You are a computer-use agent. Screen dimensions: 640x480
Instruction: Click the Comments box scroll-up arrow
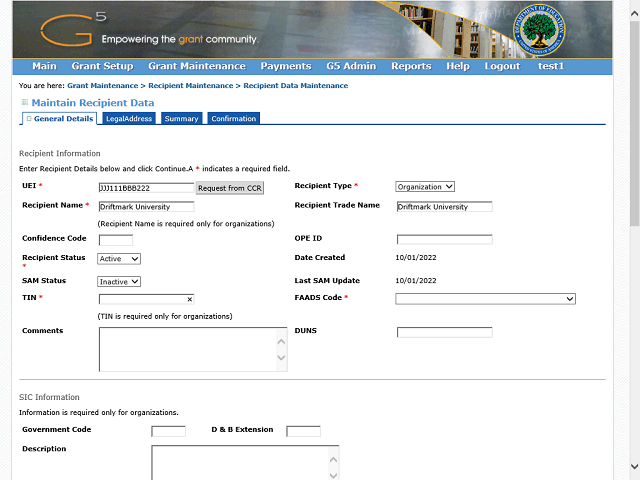click(x=281, y=342)
